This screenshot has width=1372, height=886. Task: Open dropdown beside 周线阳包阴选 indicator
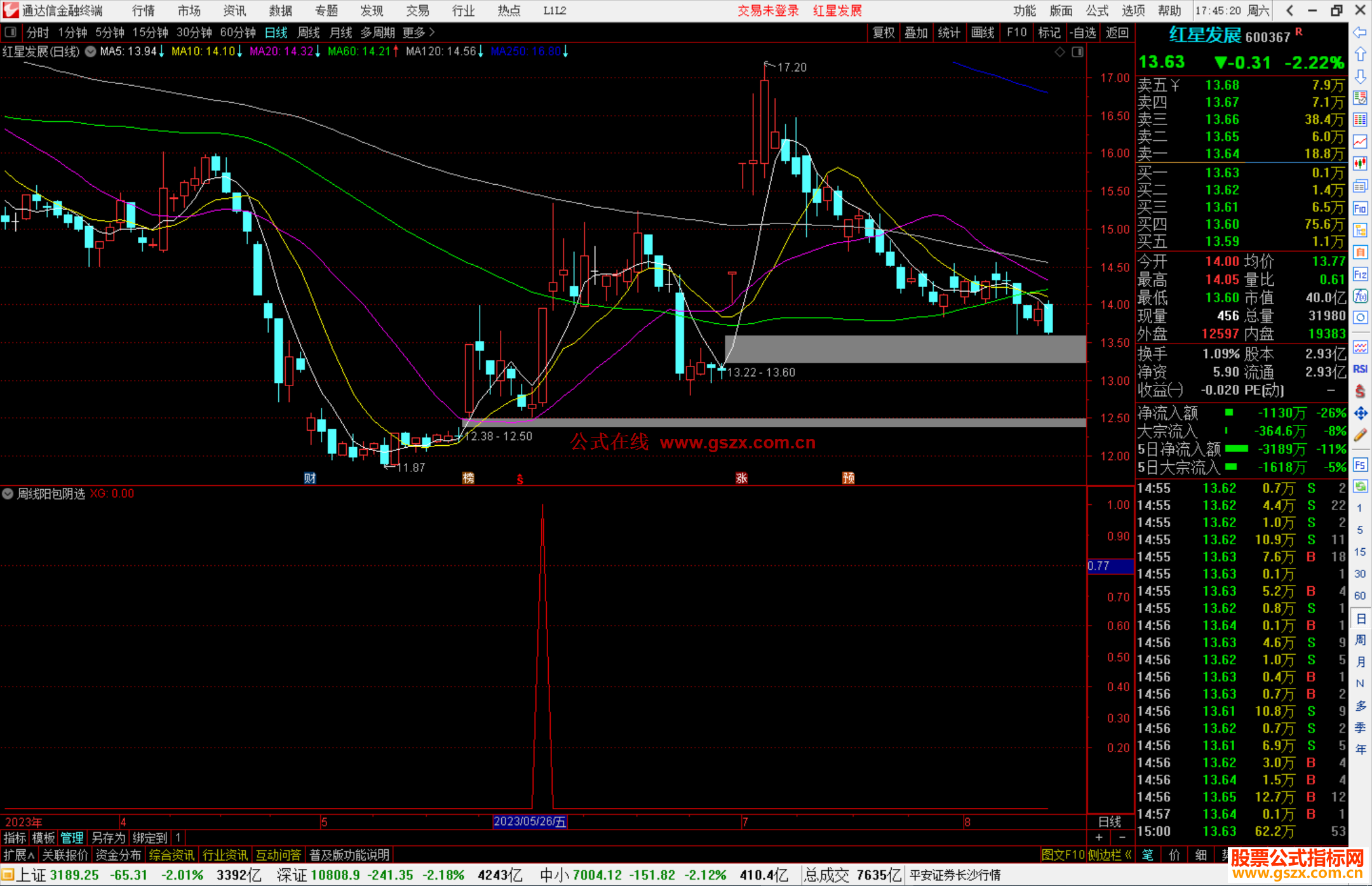[x=8, y=493]
